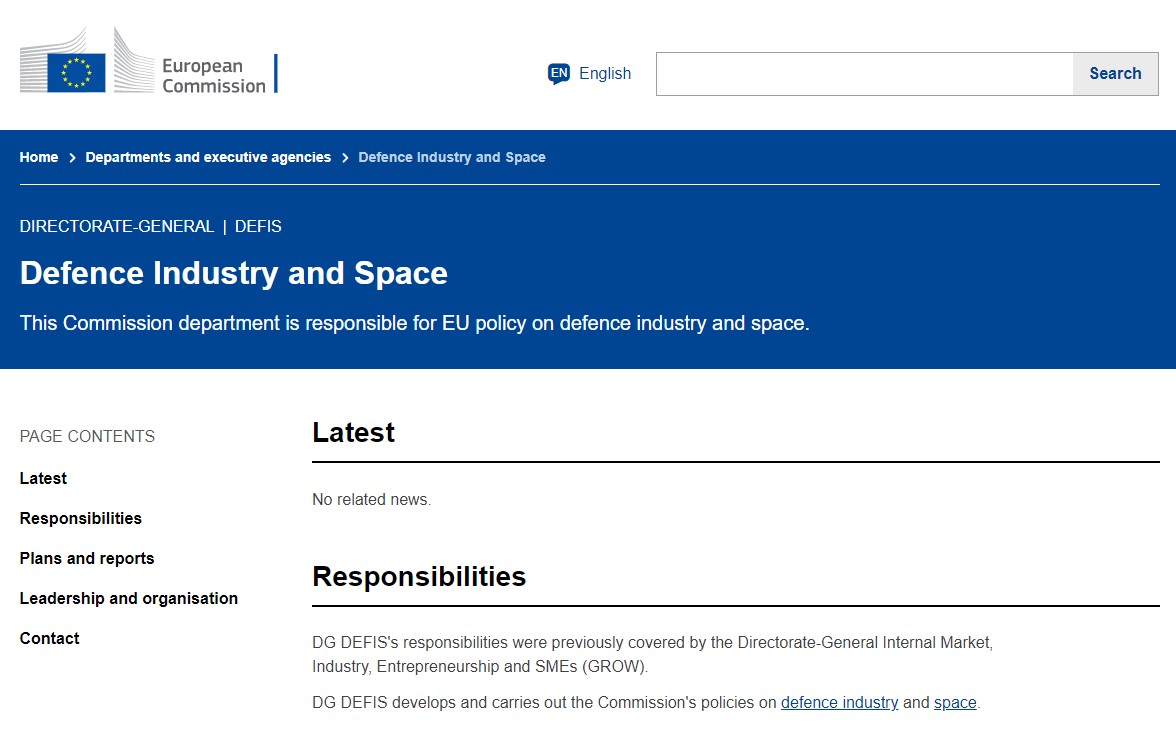Viewport: 1176px width, 742px height.
Task: Open the defence industry hyperlink
Action: [x=839, y=702]
